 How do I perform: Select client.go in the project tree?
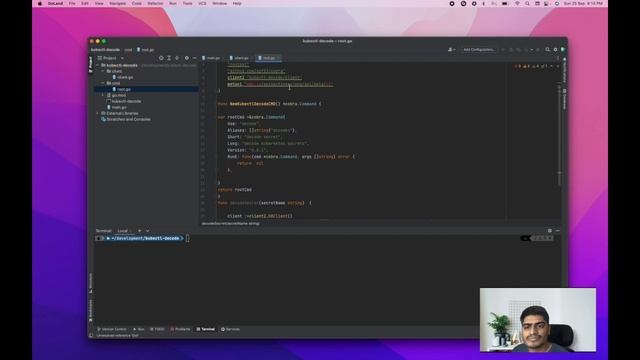[124, 77]
